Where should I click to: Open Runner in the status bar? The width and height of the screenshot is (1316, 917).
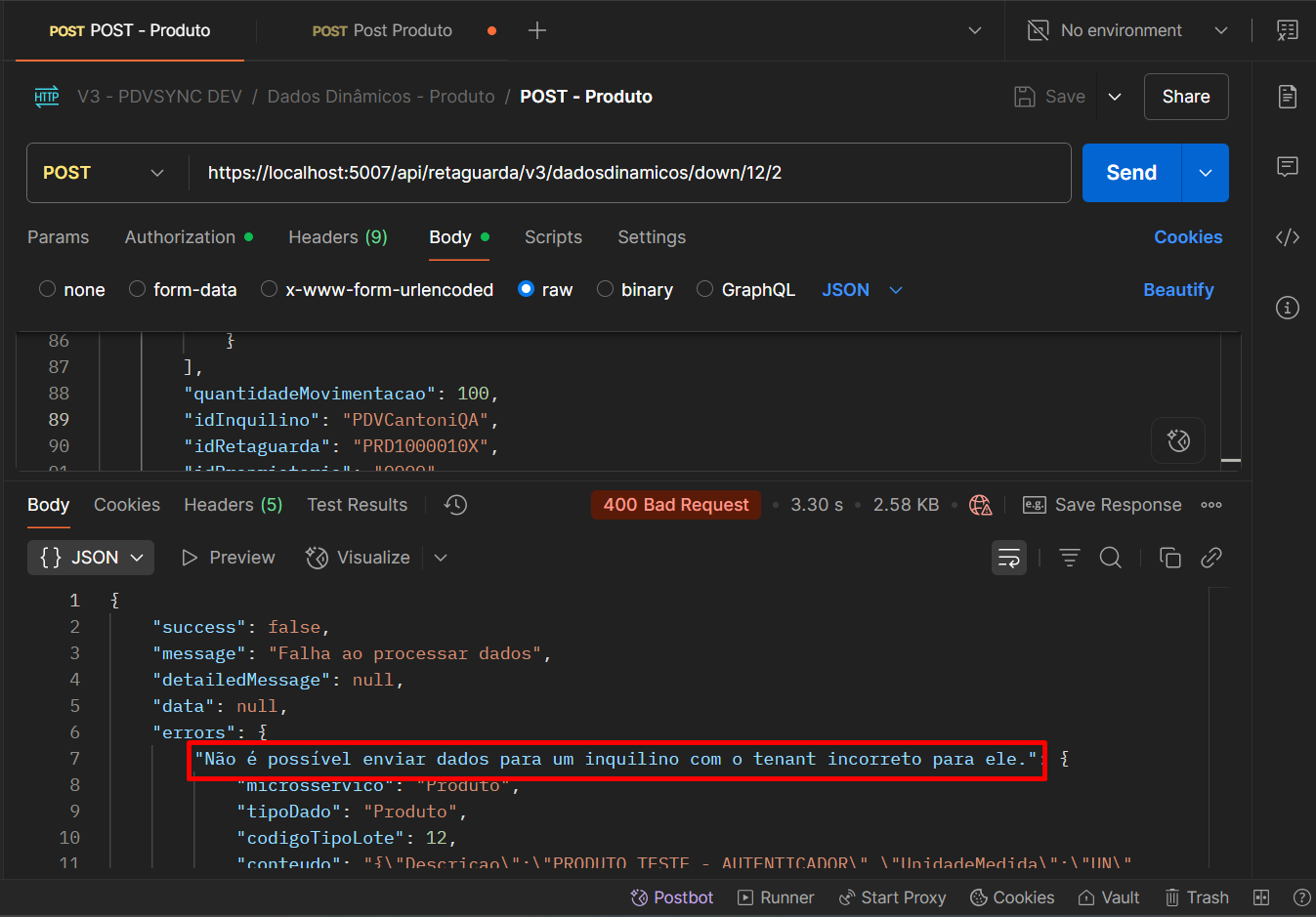point(776,897)
